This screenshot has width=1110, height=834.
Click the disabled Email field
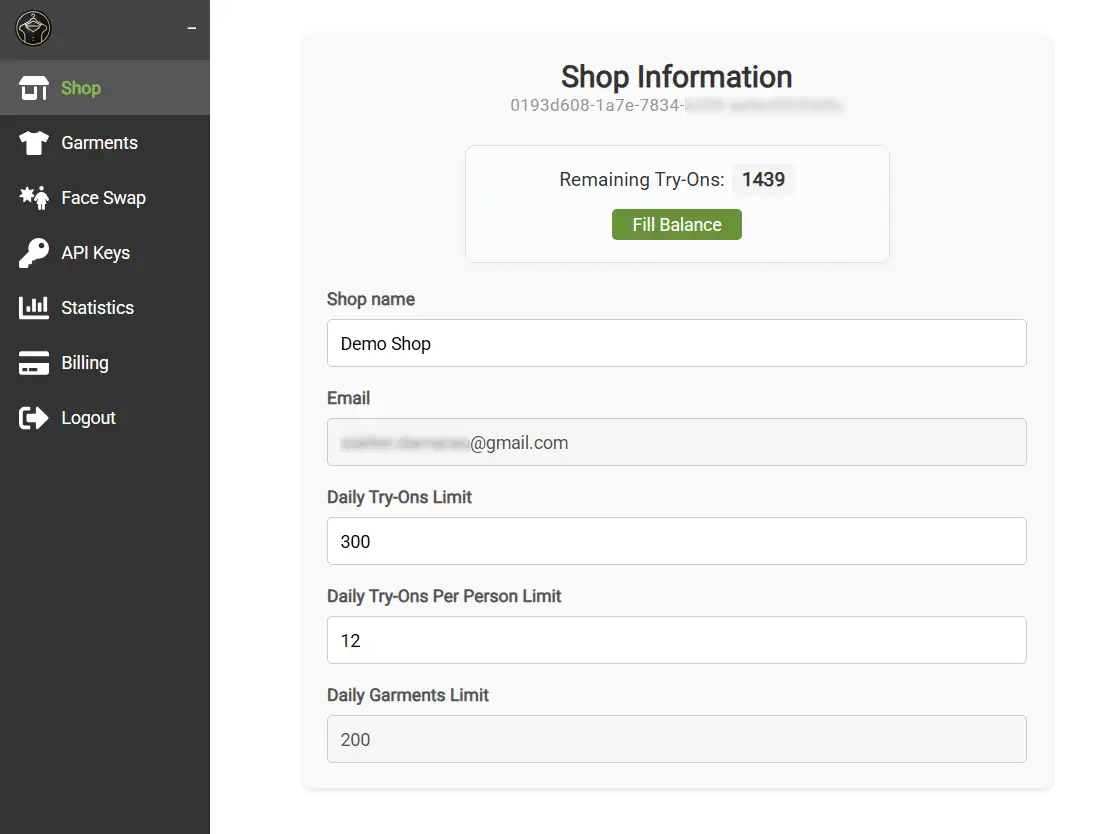676,442
